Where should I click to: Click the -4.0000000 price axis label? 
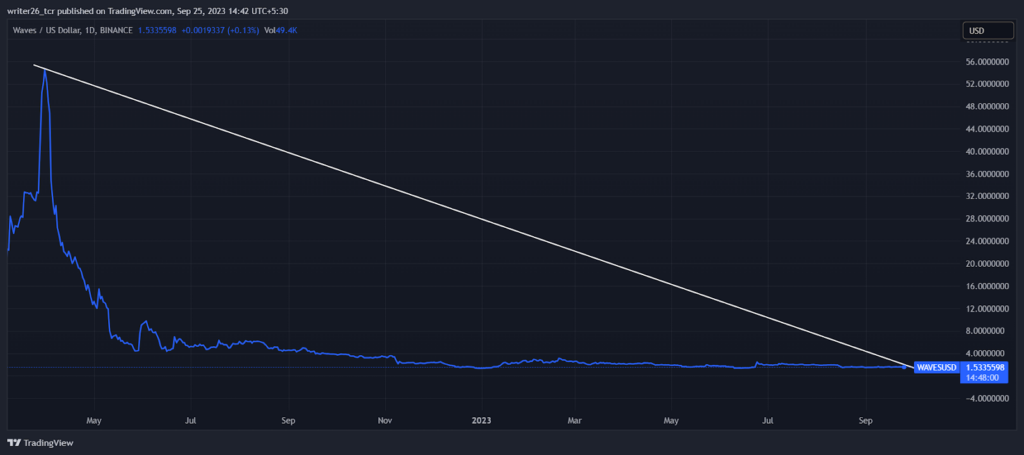[x=986, y=399]
